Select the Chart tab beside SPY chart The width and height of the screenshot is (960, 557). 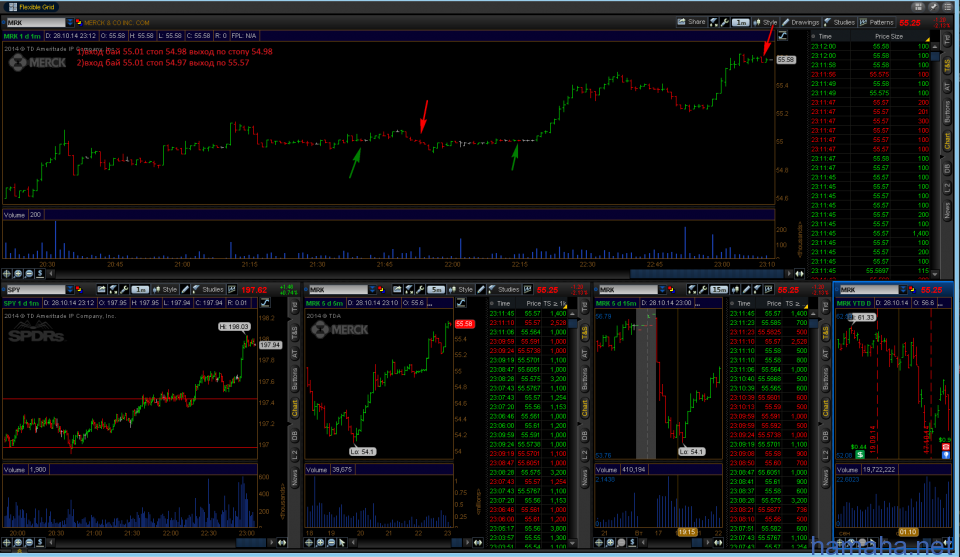point(294,409)
